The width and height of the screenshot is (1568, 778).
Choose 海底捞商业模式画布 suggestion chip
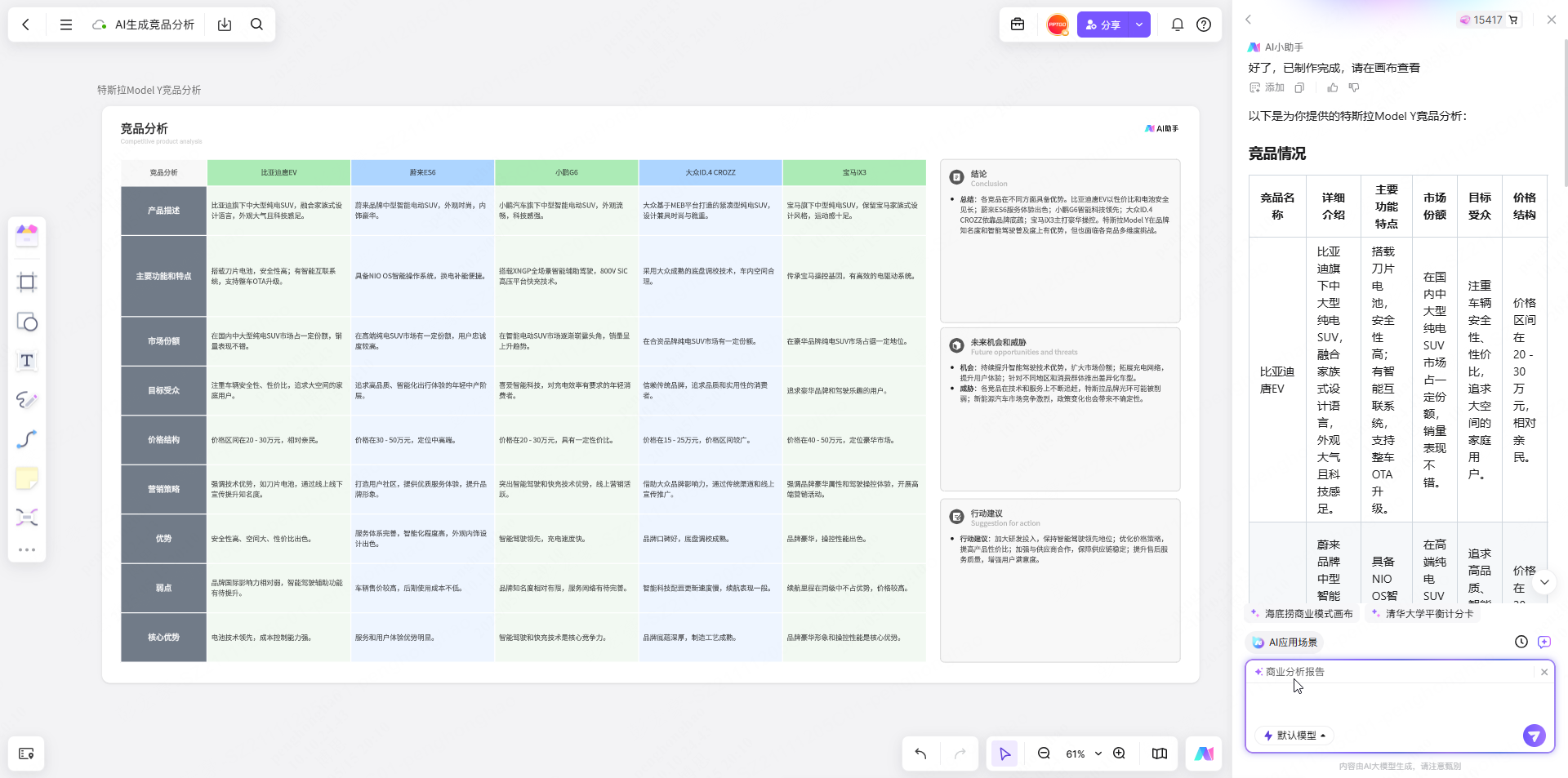(x=1302, y=613)
